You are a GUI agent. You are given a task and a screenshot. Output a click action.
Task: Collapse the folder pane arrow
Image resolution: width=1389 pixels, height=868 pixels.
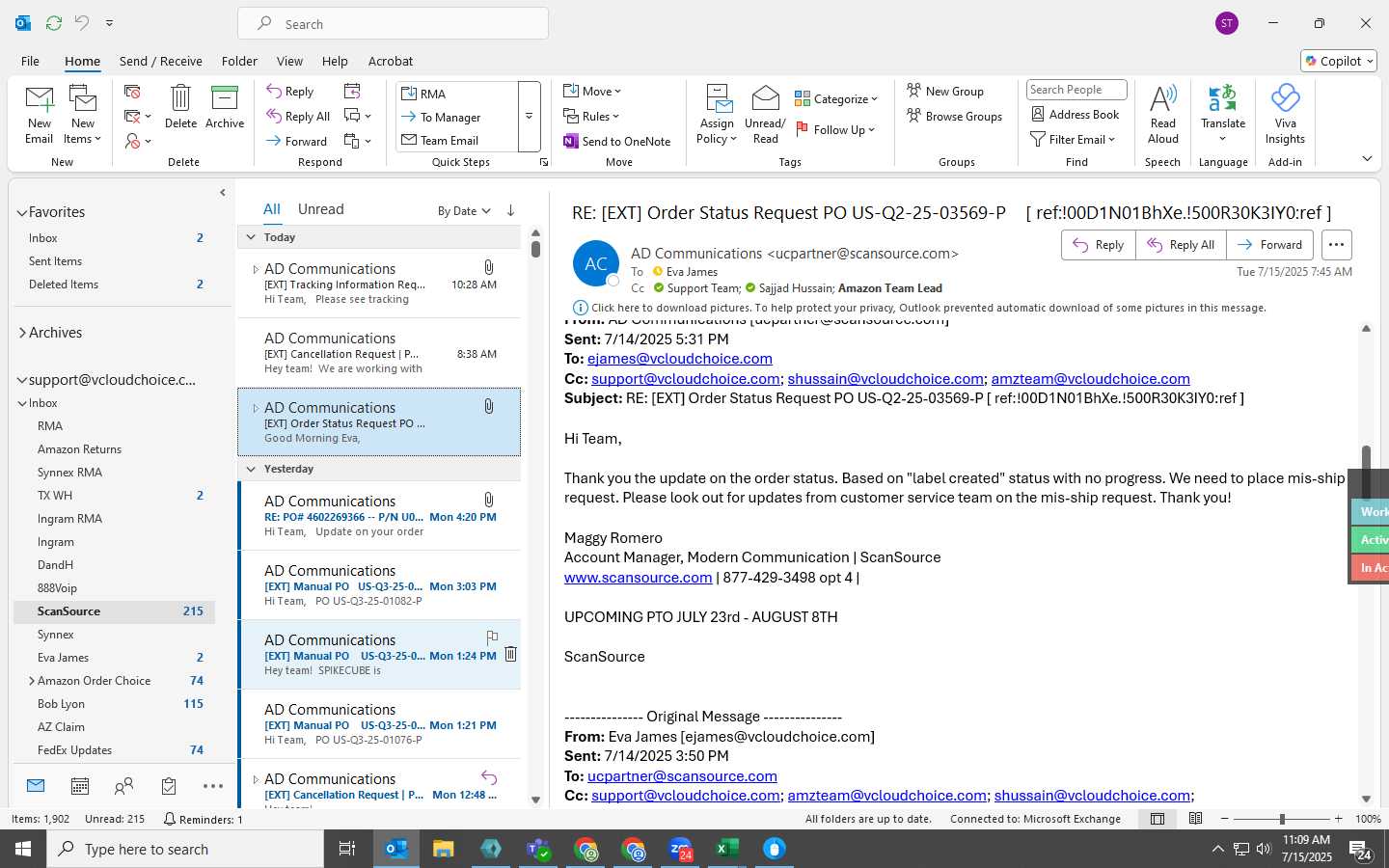223,192
